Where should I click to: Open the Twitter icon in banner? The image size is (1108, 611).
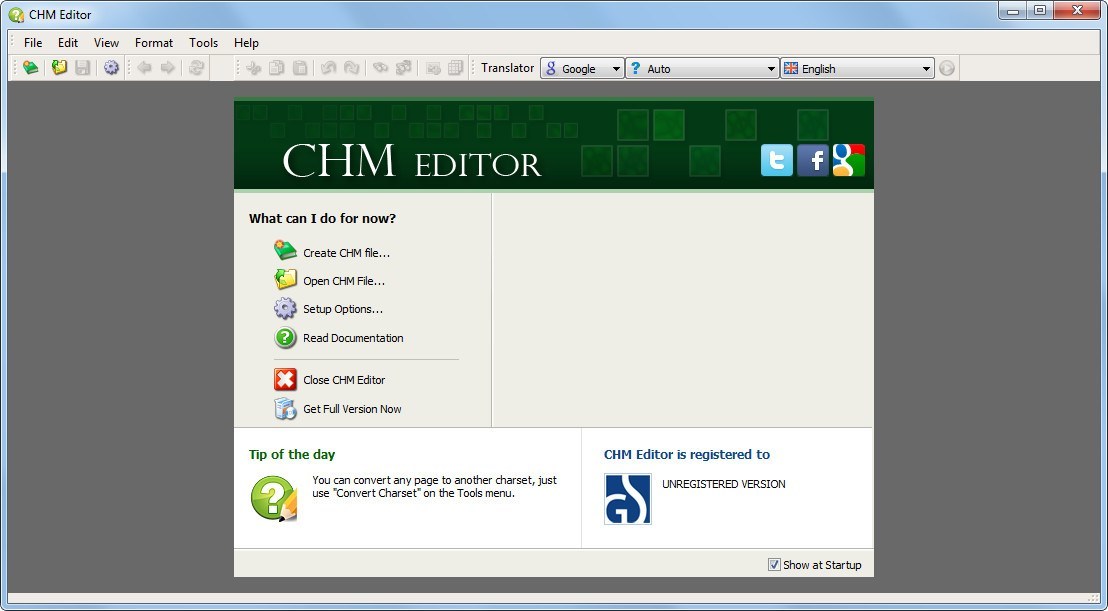pos(777,160)
